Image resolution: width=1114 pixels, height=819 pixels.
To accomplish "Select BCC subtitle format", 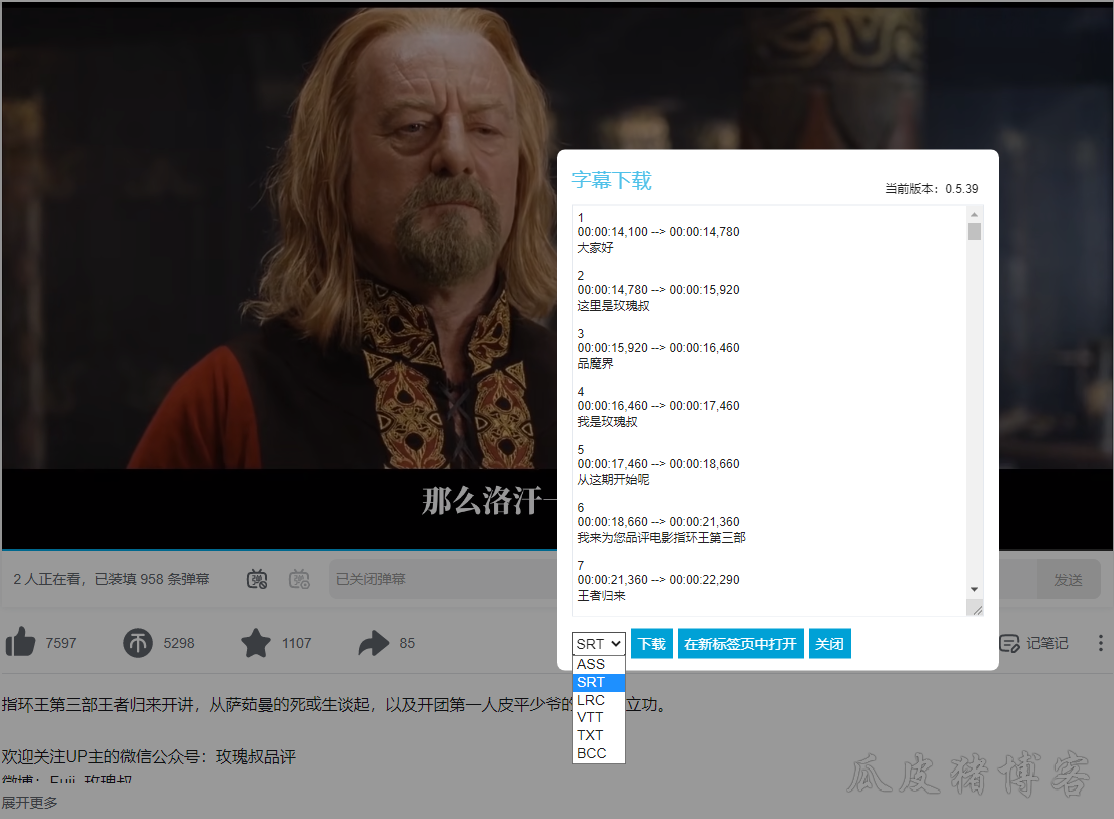I will click(598, 753).
